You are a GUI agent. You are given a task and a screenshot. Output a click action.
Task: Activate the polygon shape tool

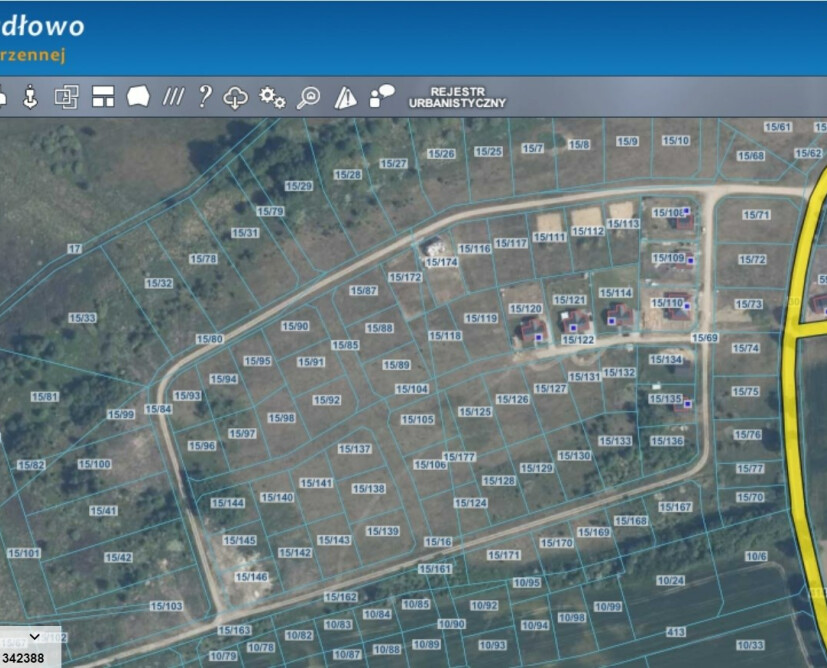click(x=138, y=97)
